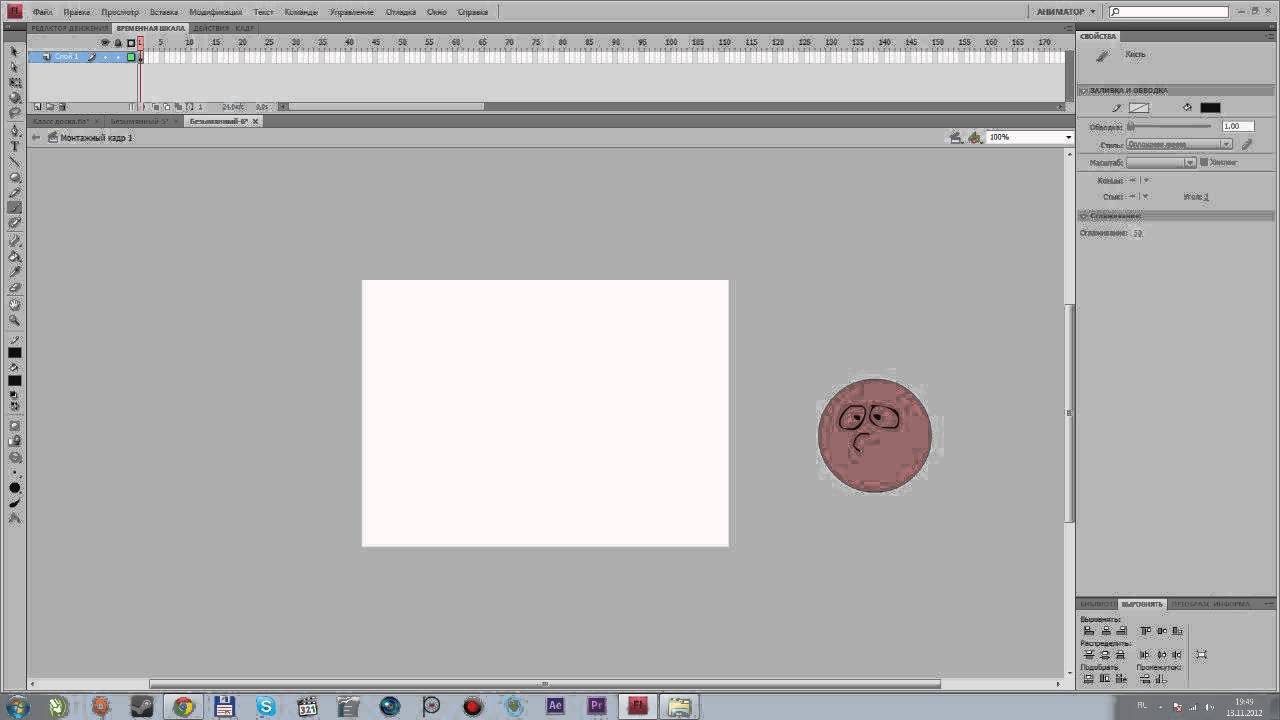Select the Text tool in the toolbar
This screenshot has height=720, width=1280.
tap(15, 146)
